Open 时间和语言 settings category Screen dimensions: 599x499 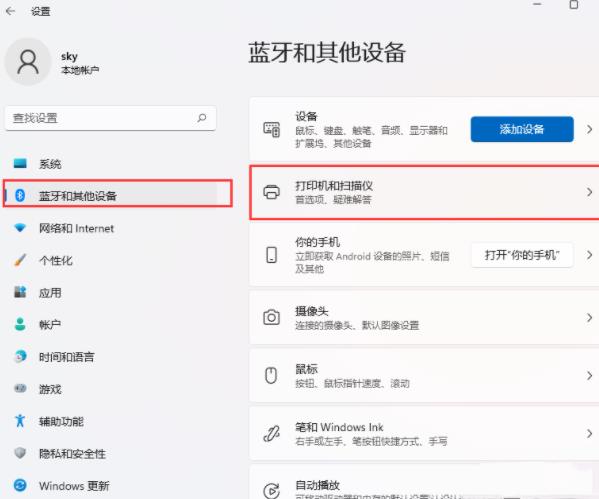[111, 356]
